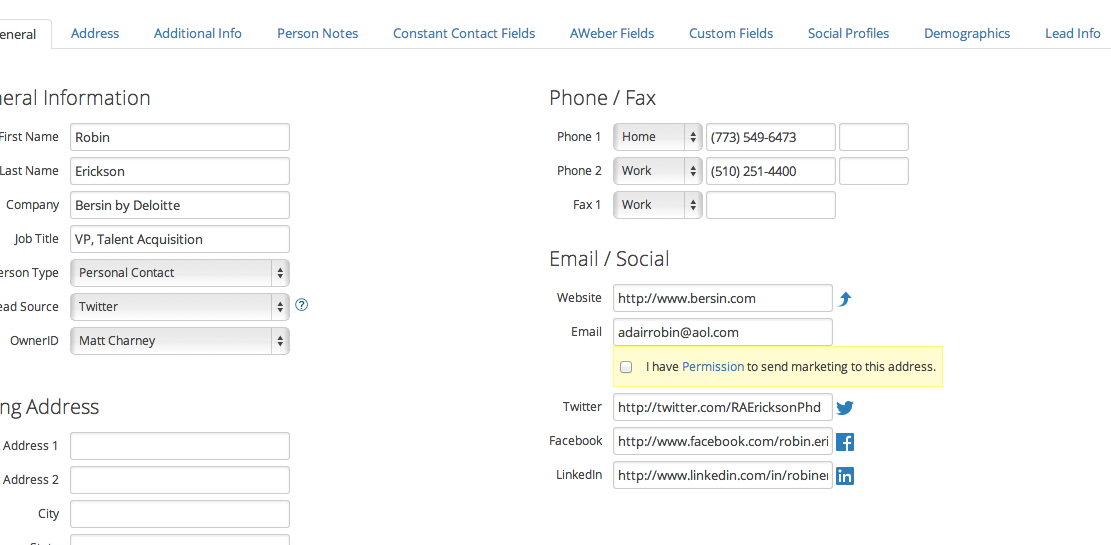This screenshot has height=545, width=1111.
Task: Go to Constant Contact Fields tab
Action: 464,33
